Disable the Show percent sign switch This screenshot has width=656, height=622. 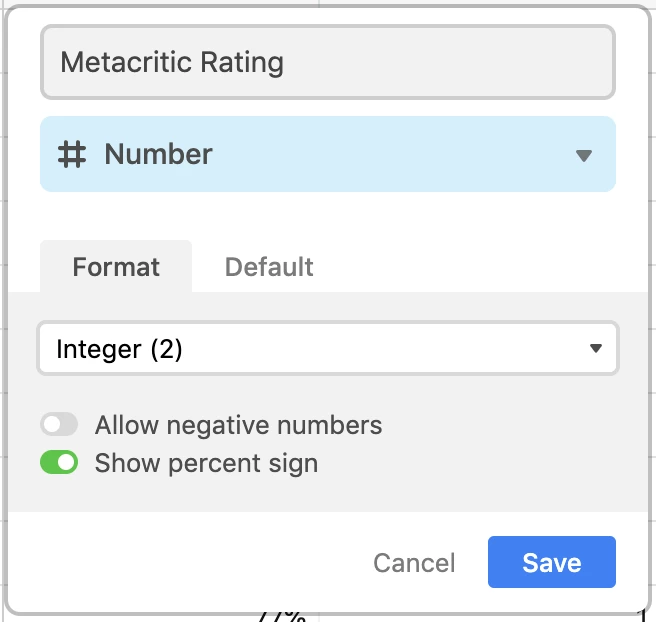[59, 462]
